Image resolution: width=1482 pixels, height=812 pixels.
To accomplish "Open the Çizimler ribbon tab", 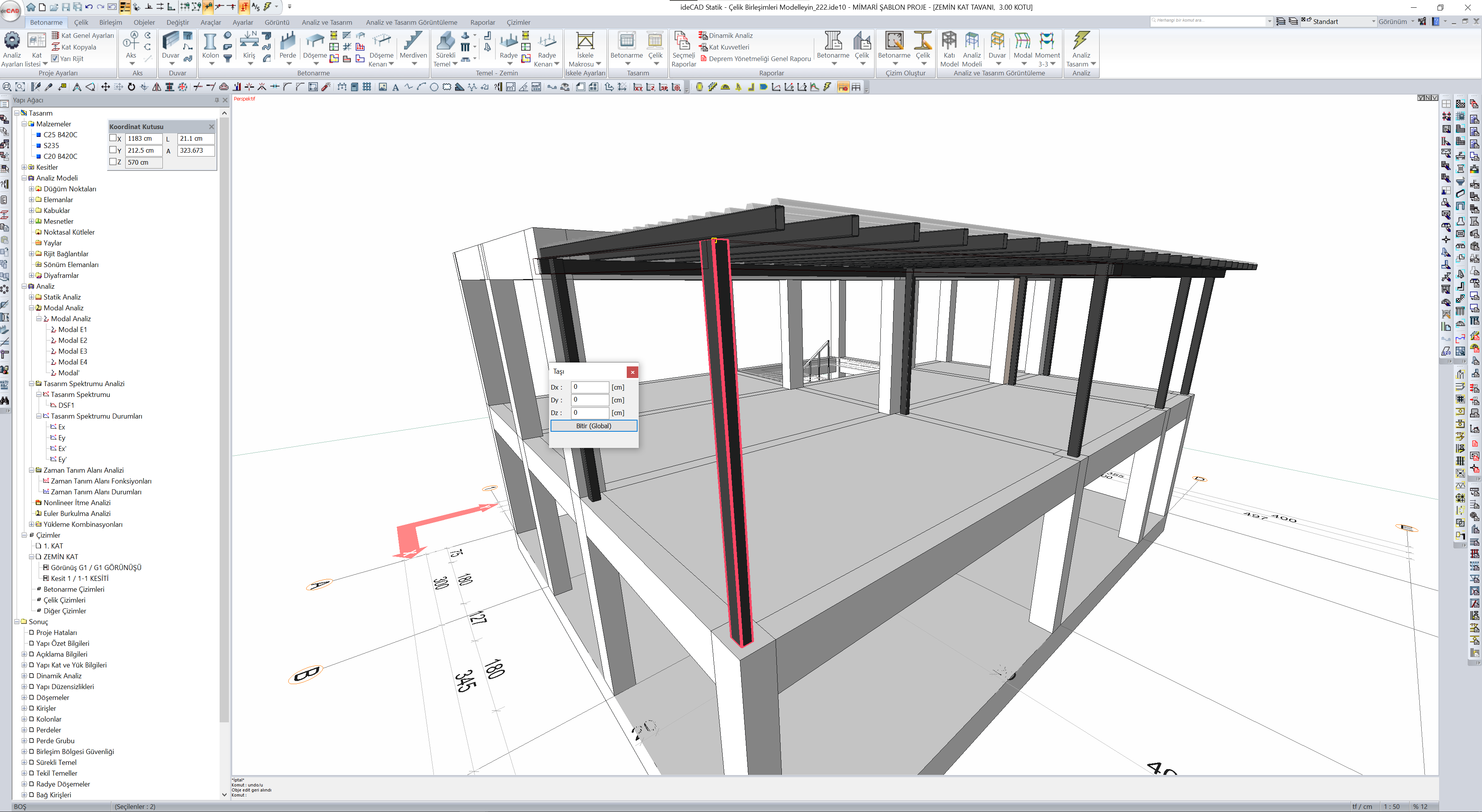I will (x=518, y=22).
